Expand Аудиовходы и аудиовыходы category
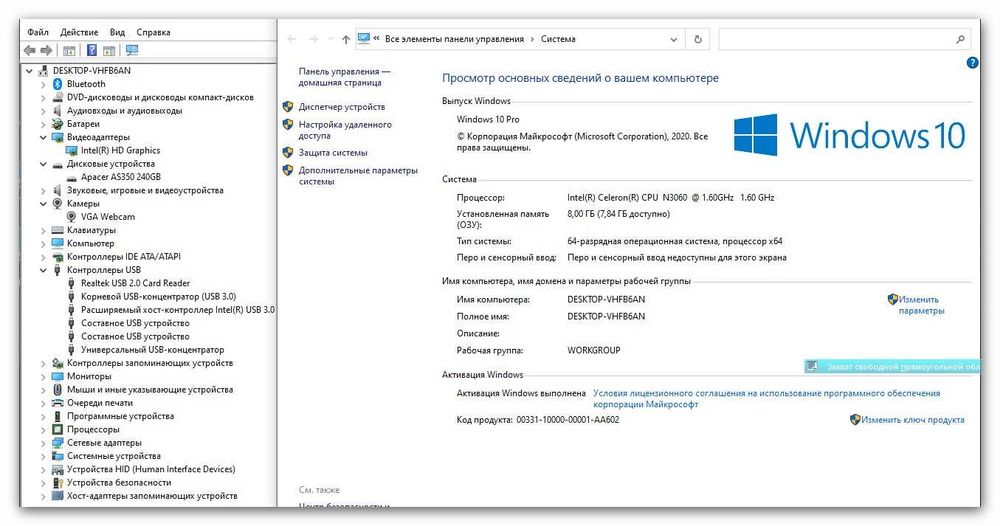The height and width of the screenshot is (526, 1000). 43,111
